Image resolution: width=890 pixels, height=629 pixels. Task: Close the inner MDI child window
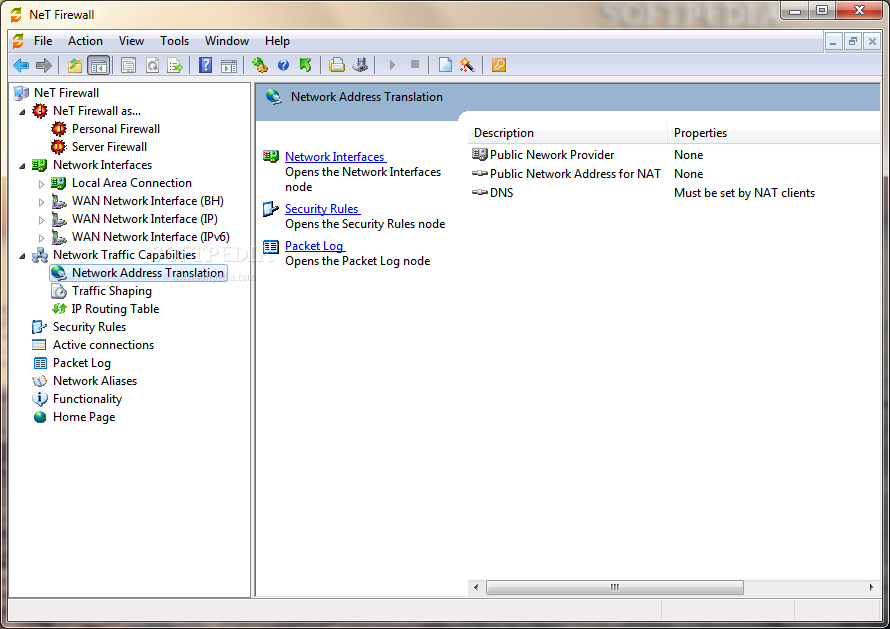[x=872, y=41]
